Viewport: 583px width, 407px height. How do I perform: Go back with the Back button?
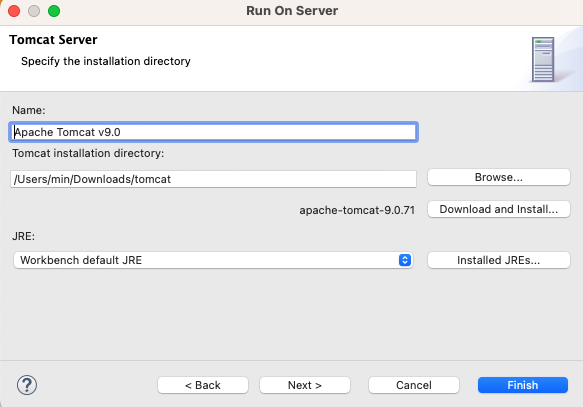pos(203,385)
